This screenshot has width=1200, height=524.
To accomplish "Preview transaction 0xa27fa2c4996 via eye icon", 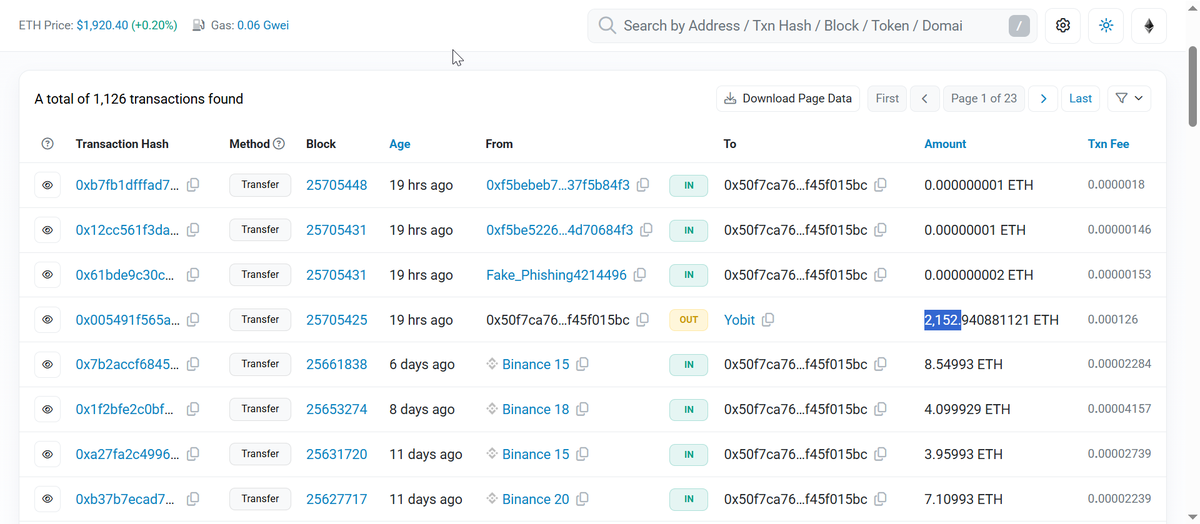I will (x=47, y=454).
